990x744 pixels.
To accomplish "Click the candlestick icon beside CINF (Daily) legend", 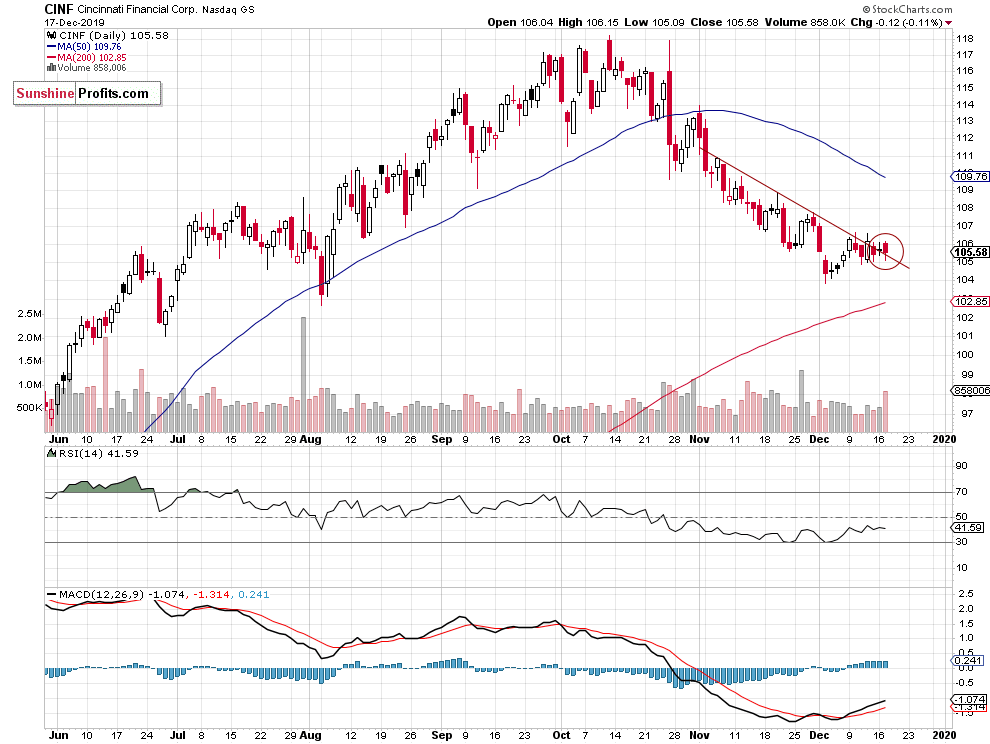I will point(51,36).
